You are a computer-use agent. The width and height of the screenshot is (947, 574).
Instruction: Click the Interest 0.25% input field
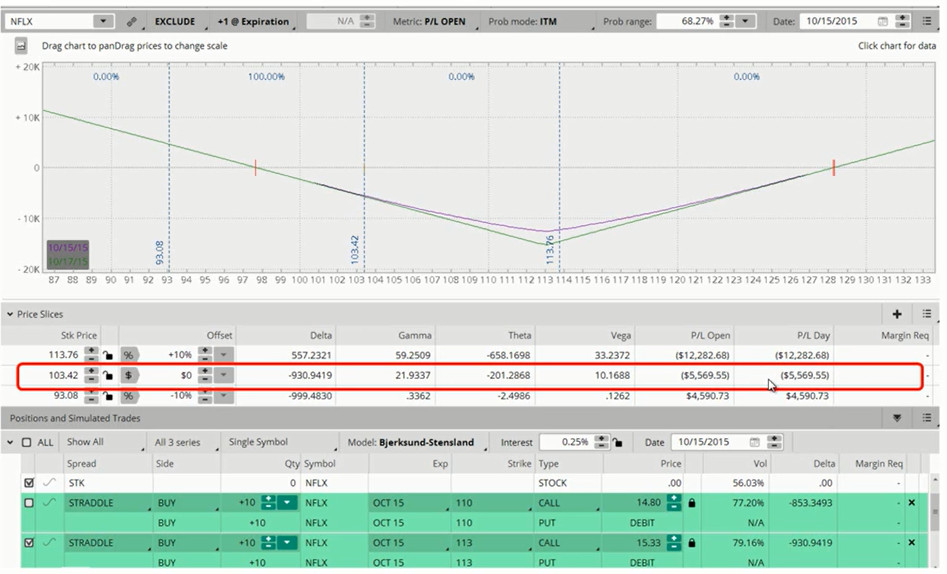tap(566, 442)
